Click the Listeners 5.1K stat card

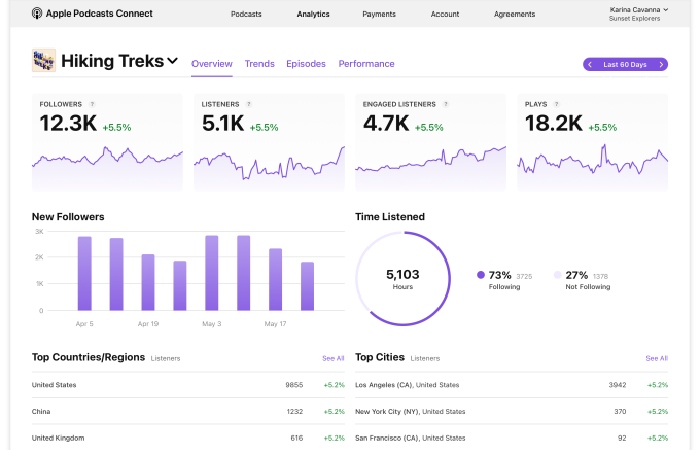point(269,142)
